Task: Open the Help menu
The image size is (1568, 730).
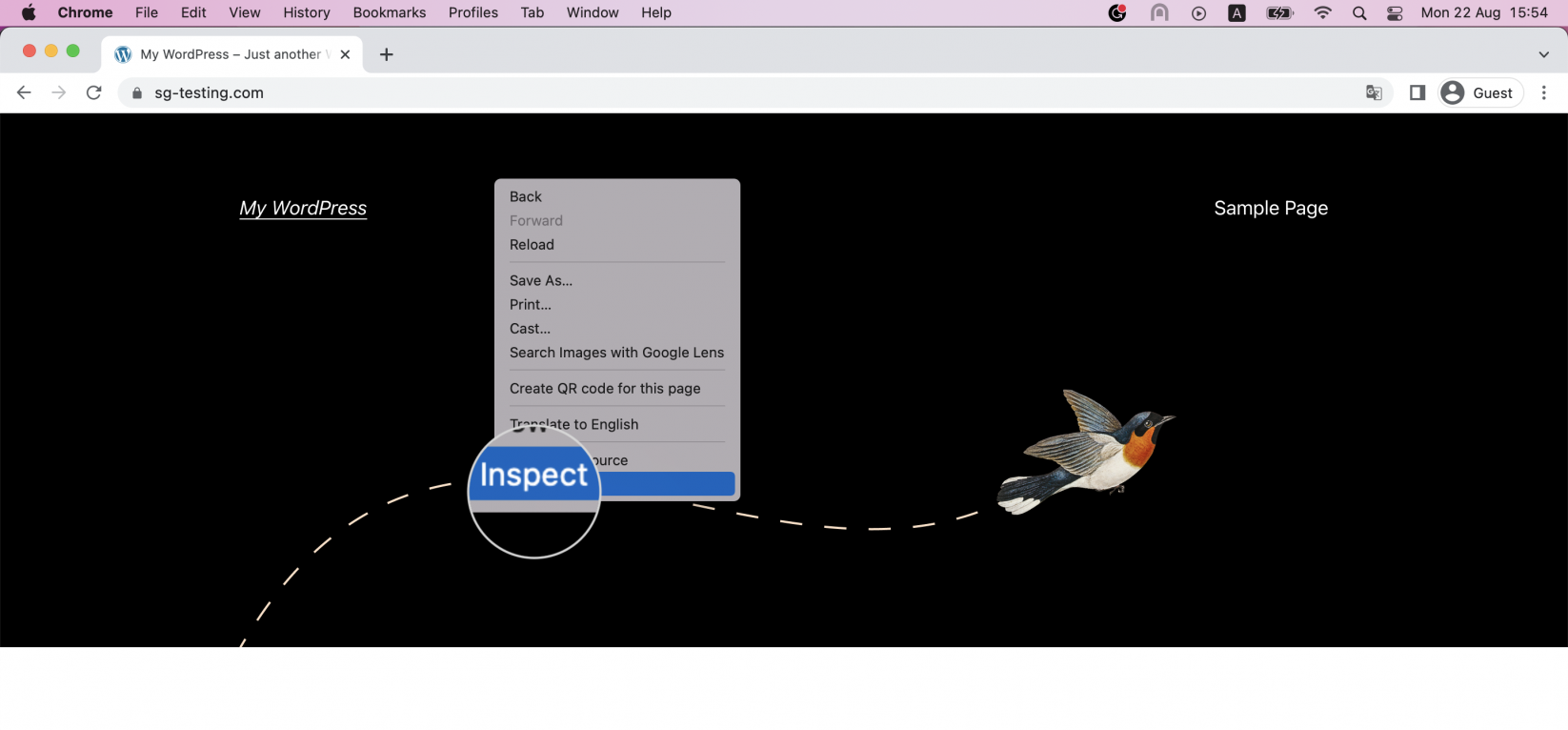Action: [656, 12]
